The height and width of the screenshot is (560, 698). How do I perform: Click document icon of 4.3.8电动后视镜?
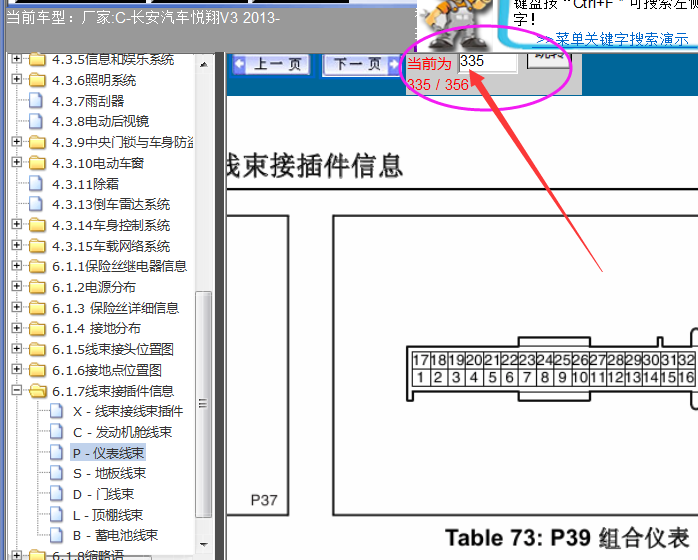click(x=36, y=121)
